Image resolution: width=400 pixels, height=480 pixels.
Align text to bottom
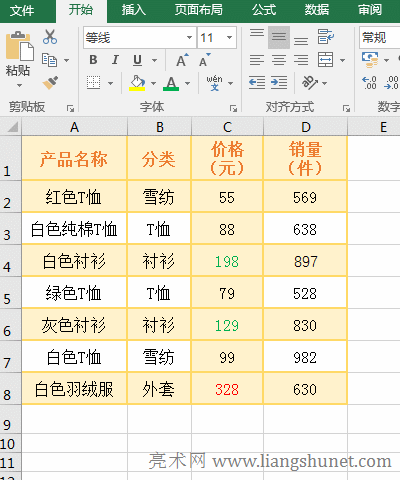click(x=301, y=41)
